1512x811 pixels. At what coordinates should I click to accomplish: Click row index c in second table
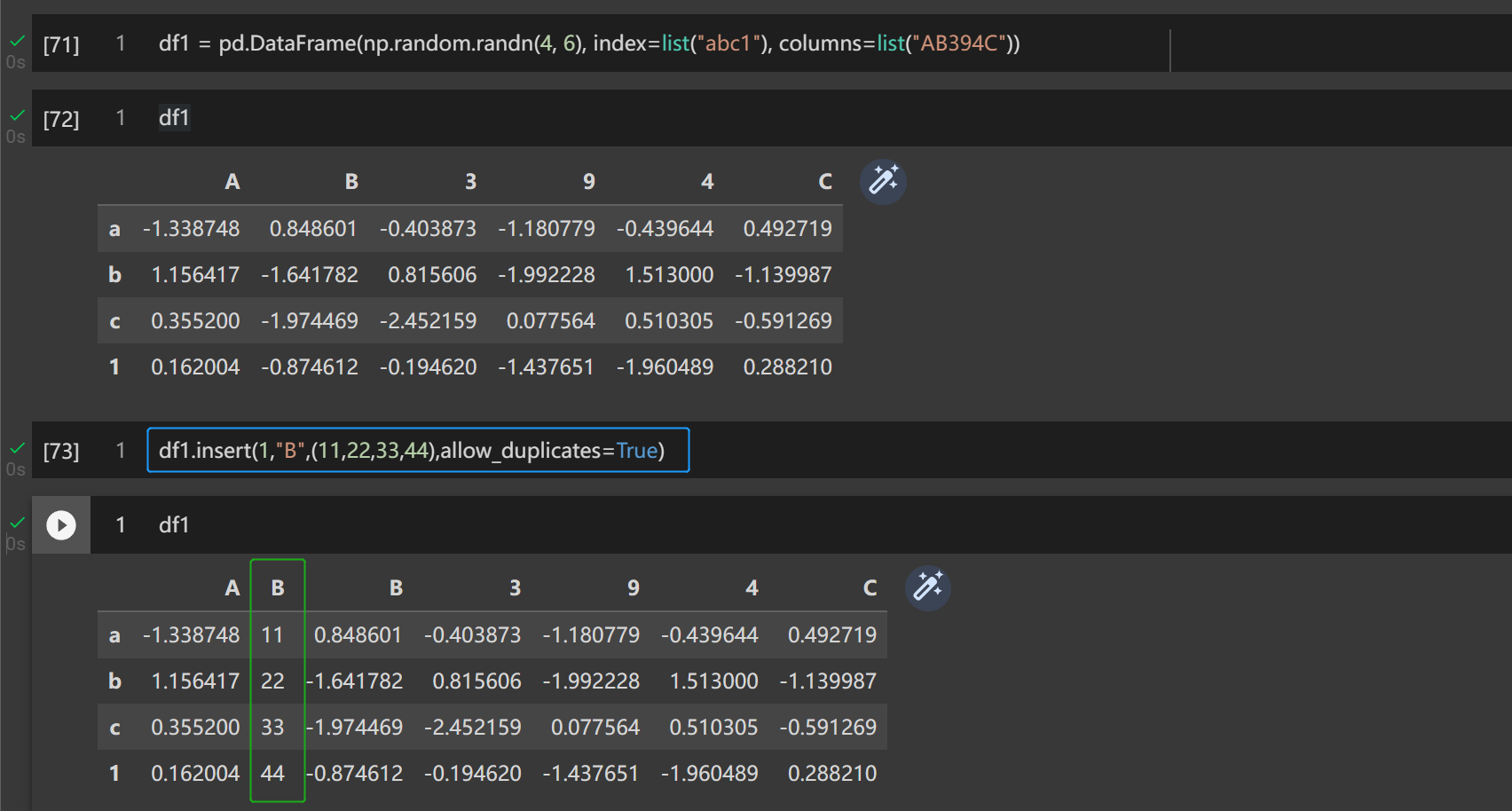coord(114,728)
